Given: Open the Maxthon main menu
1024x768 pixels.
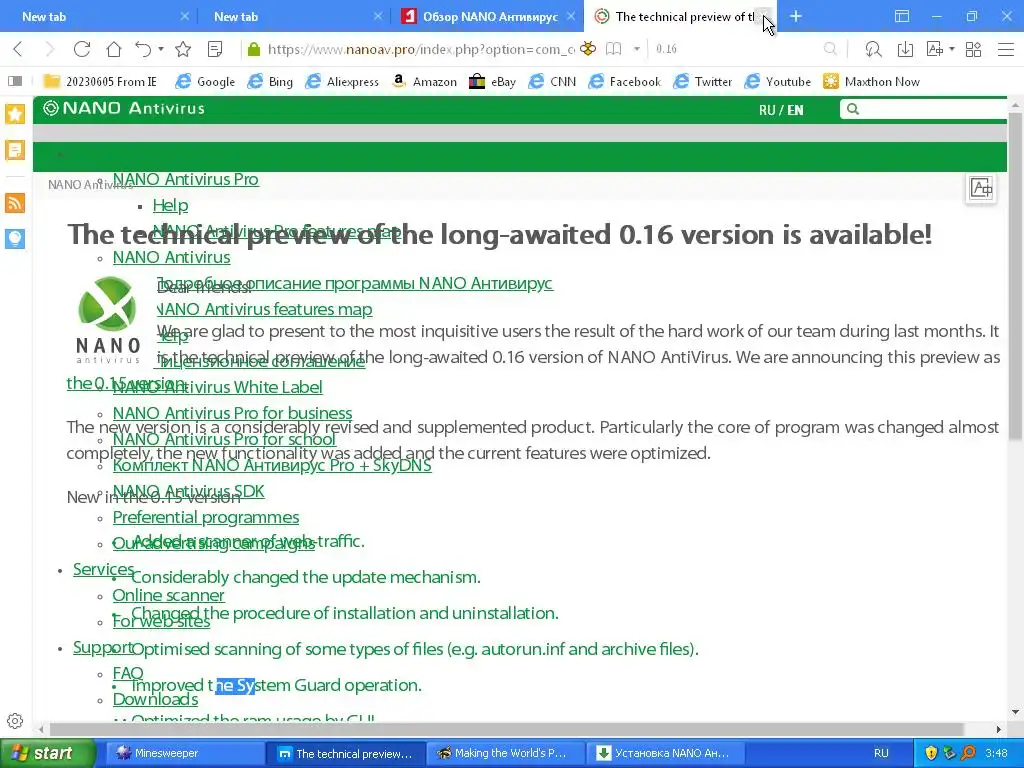Looking at the screenshot, I should [1006, 49].
